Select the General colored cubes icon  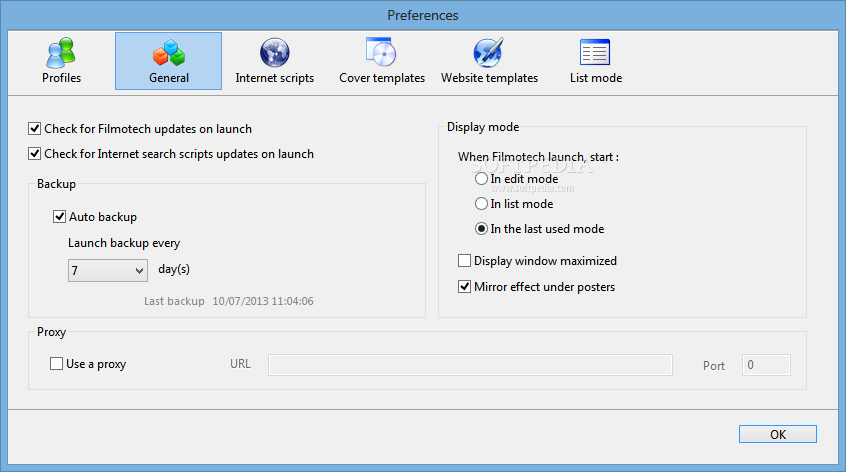[168, 52]
